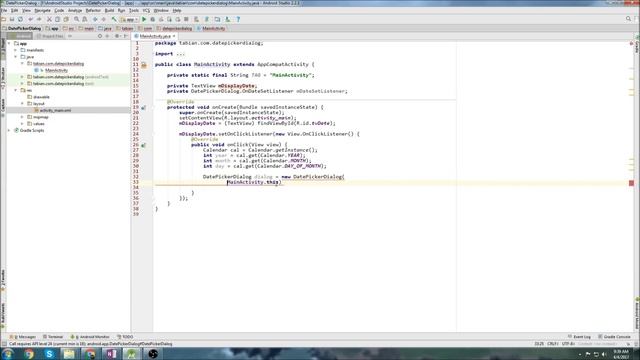Viewport: 640px width, 360px height.
Task: Click the navigate Forward arrow icon
Action: pos(104,19)
